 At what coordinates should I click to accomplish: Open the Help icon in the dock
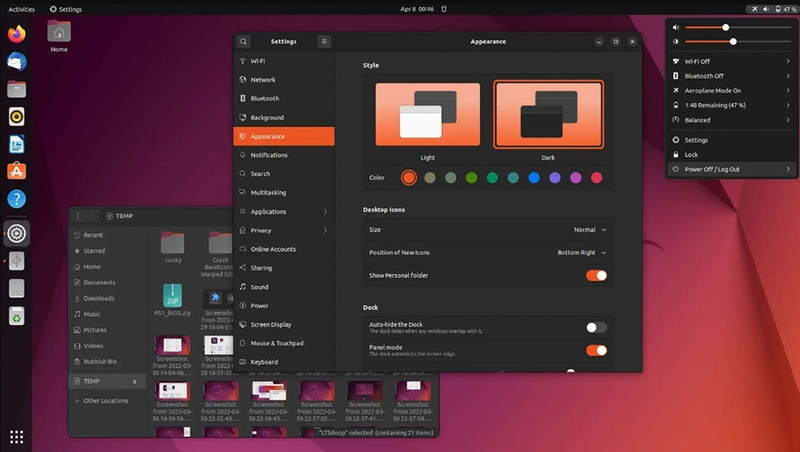point(16,199)
